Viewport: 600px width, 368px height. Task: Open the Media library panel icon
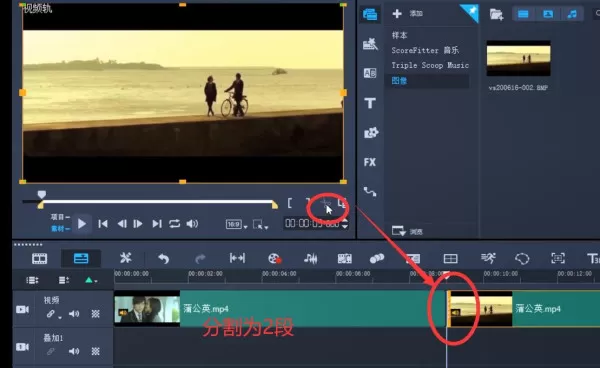tap(370, 14)
